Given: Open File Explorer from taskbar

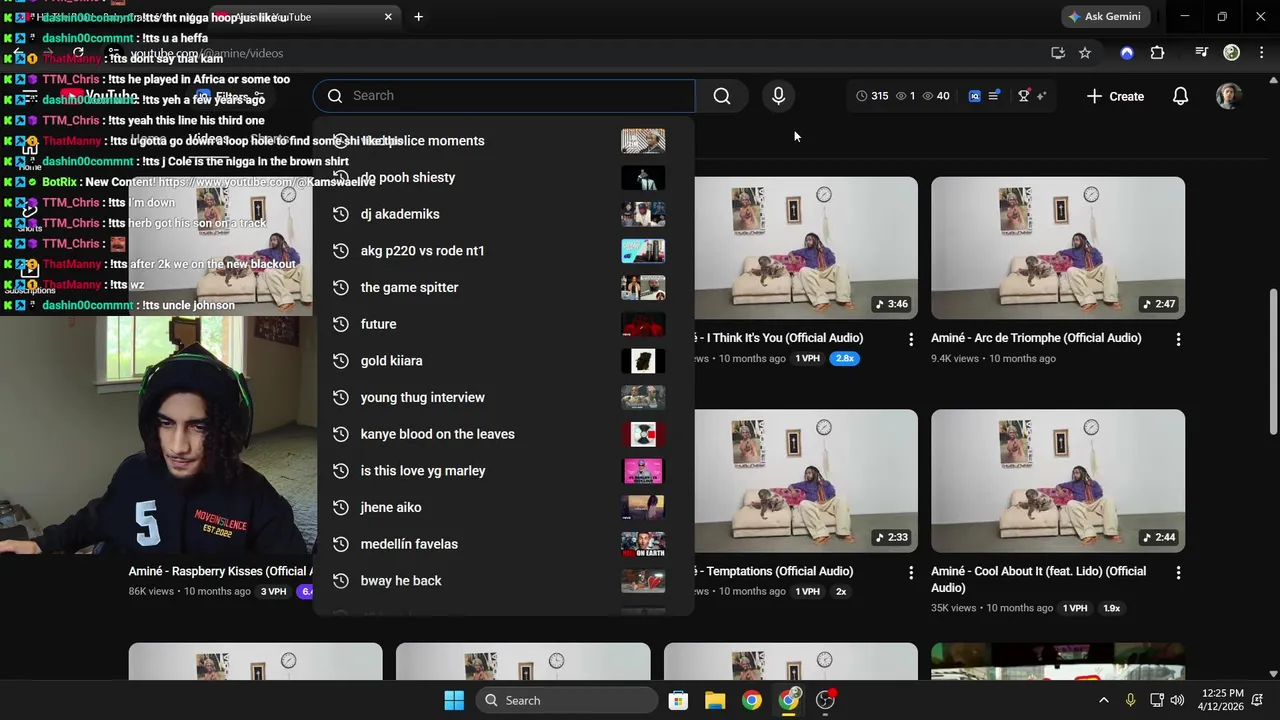Looking at the screenshot, I should pyautogui.click(x=715, y=700).
